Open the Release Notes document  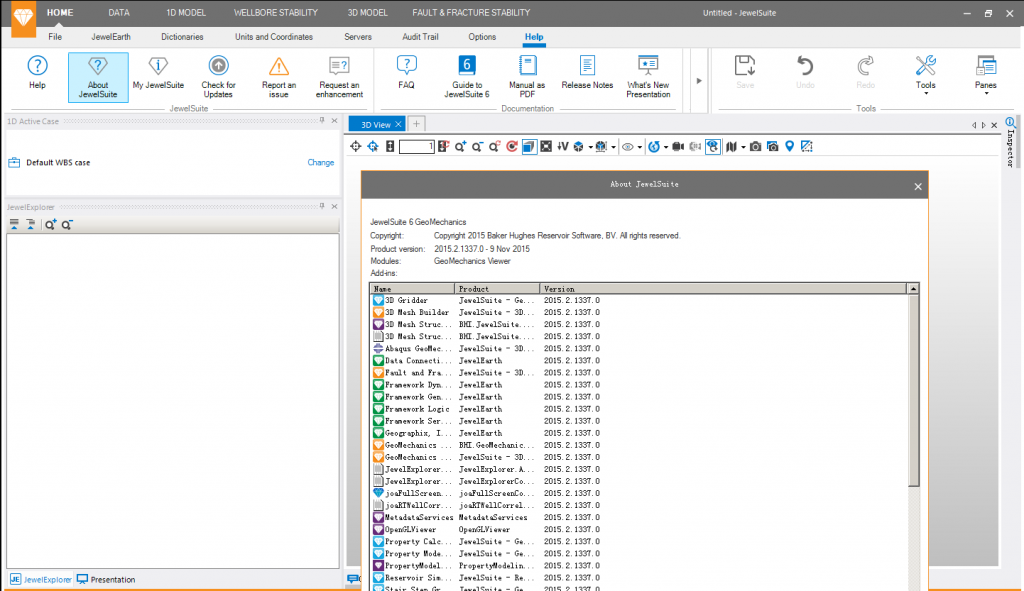587,72
